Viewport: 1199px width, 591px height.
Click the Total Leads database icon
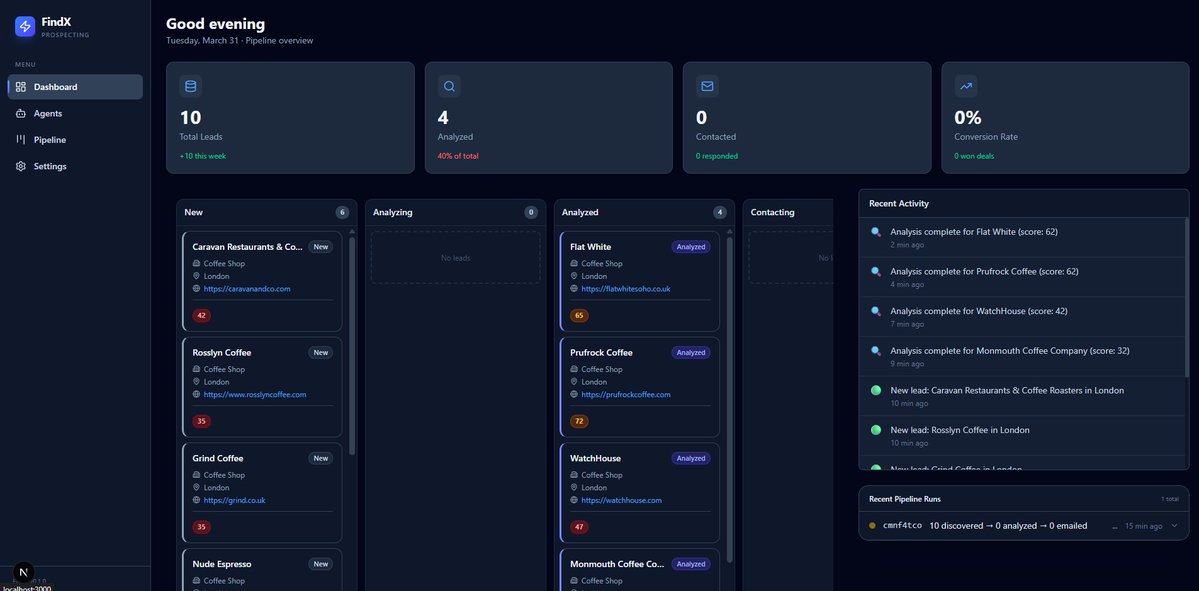coord(190,86)
